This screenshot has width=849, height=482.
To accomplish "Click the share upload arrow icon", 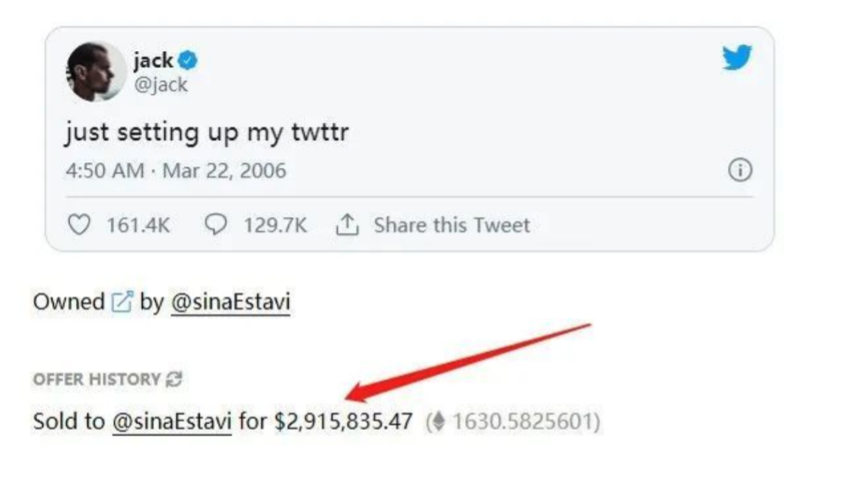I will pos(347,225).
